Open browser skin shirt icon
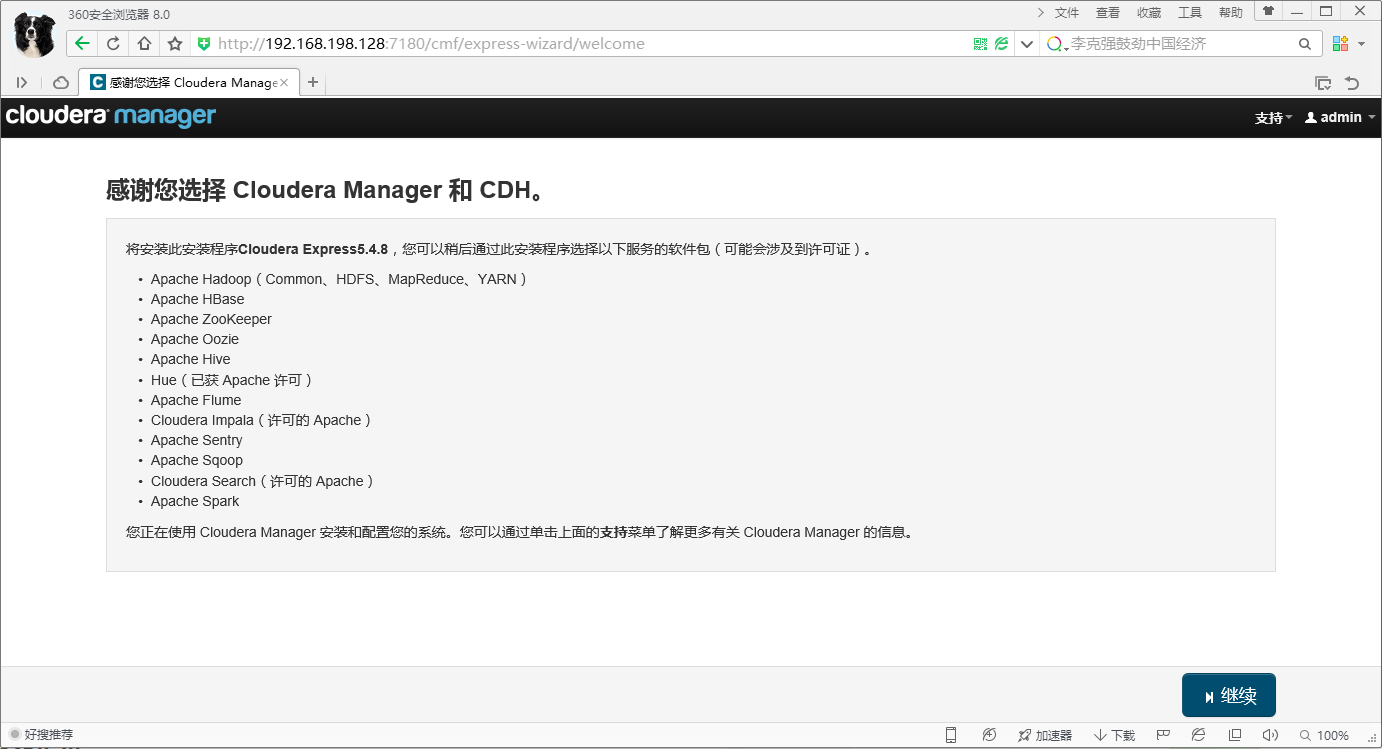 (1269, 11)
